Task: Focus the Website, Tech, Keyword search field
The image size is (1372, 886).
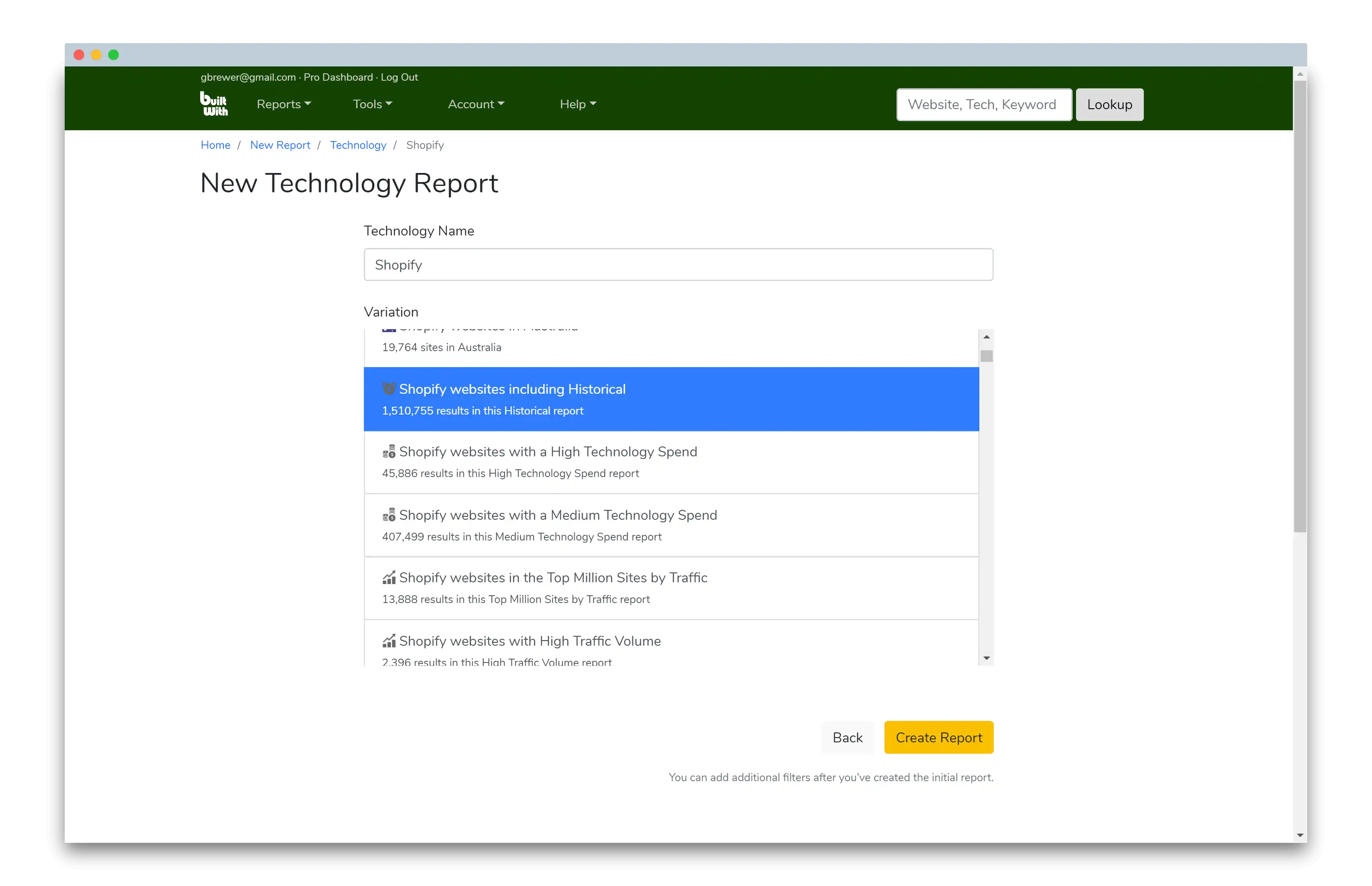Action: 983,105
